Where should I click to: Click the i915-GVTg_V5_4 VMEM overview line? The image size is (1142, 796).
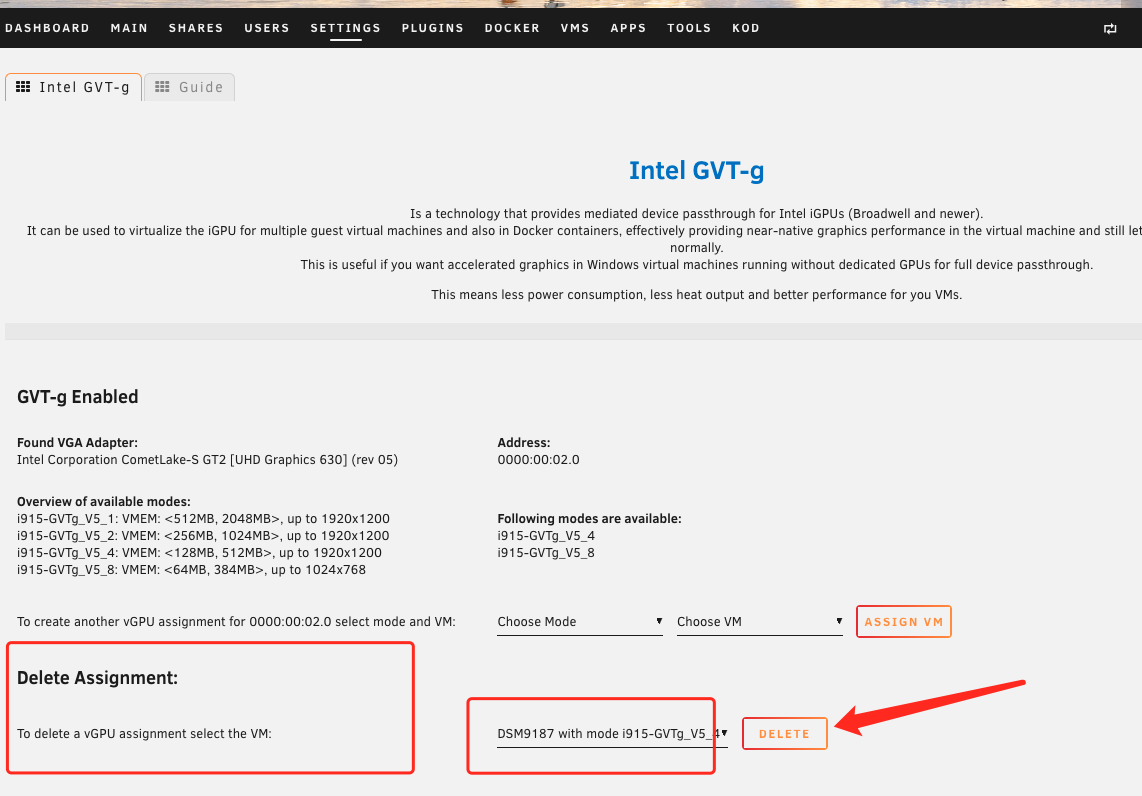tap(200, 553)
